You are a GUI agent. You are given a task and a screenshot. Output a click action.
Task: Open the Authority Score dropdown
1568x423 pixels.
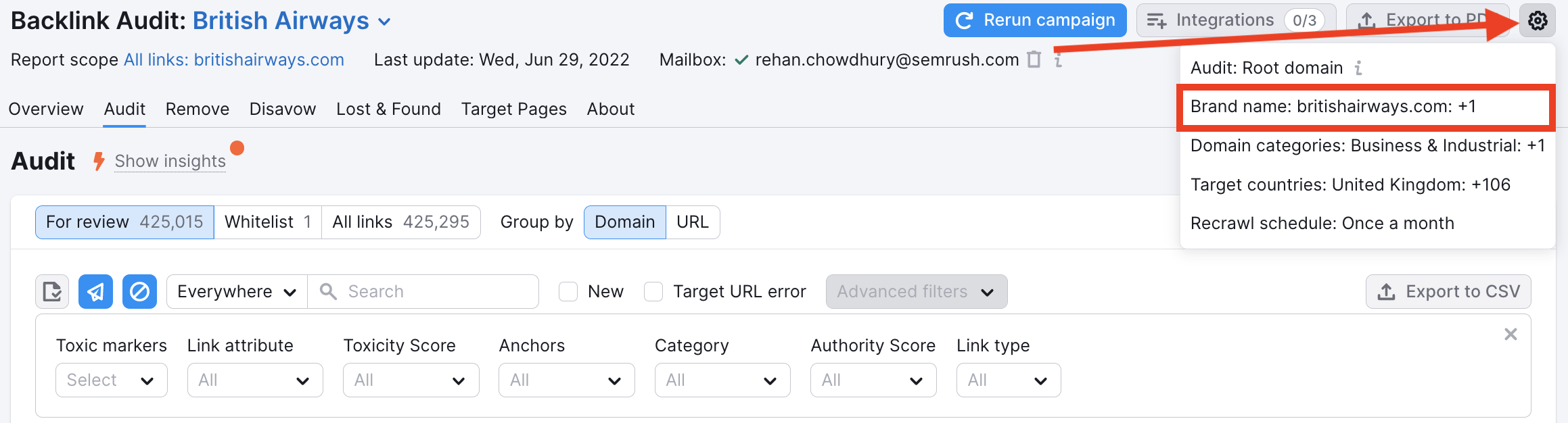click(873, 380)
